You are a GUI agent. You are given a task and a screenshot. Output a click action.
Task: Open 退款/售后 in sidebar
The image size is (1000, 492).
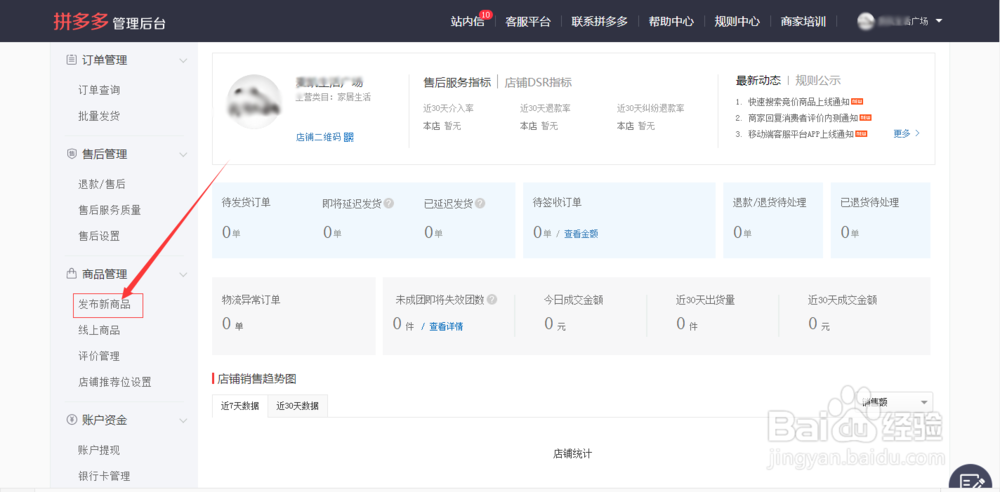click(102, 184)
